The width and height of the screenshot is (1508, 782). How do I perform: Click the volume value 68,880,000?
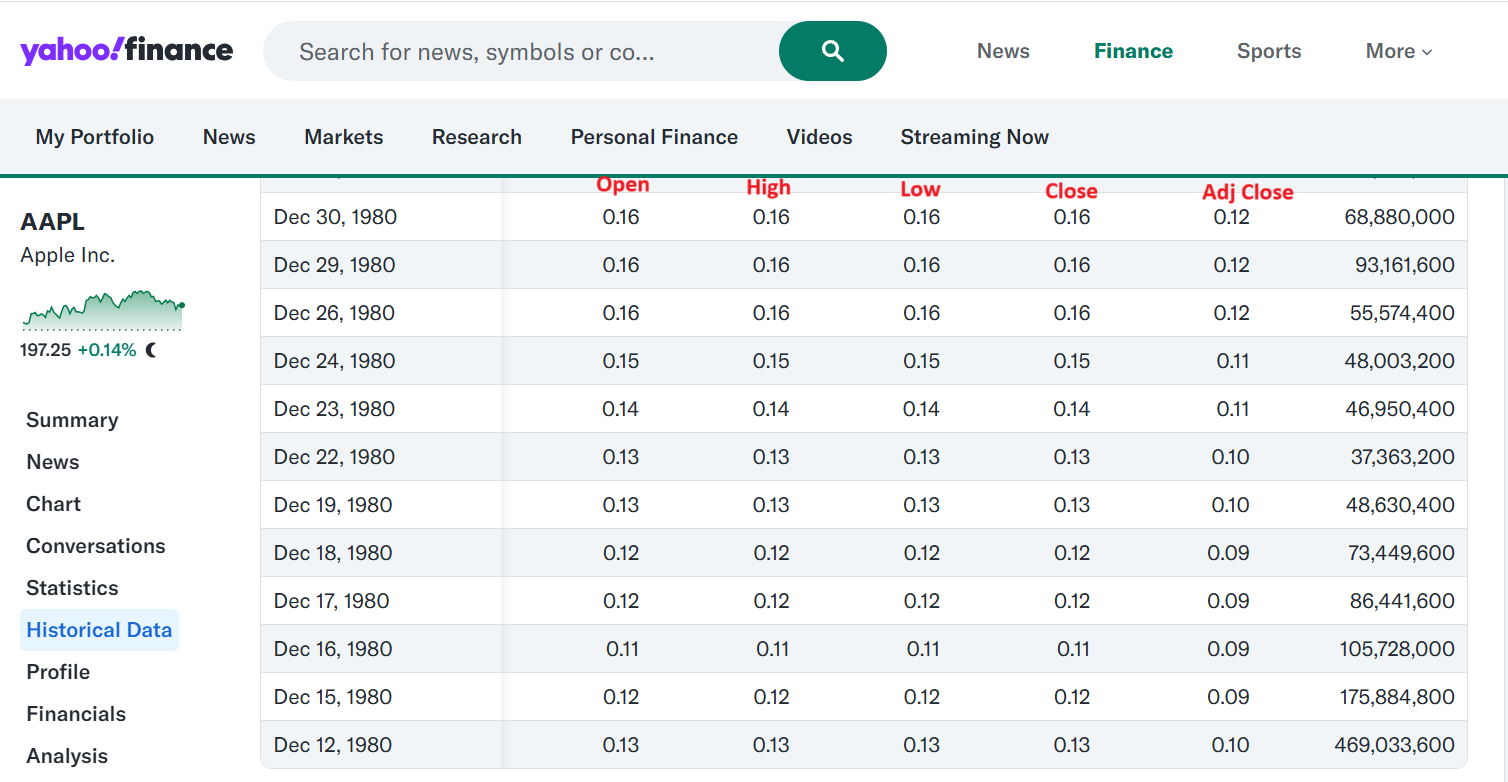click(1399, 217)
